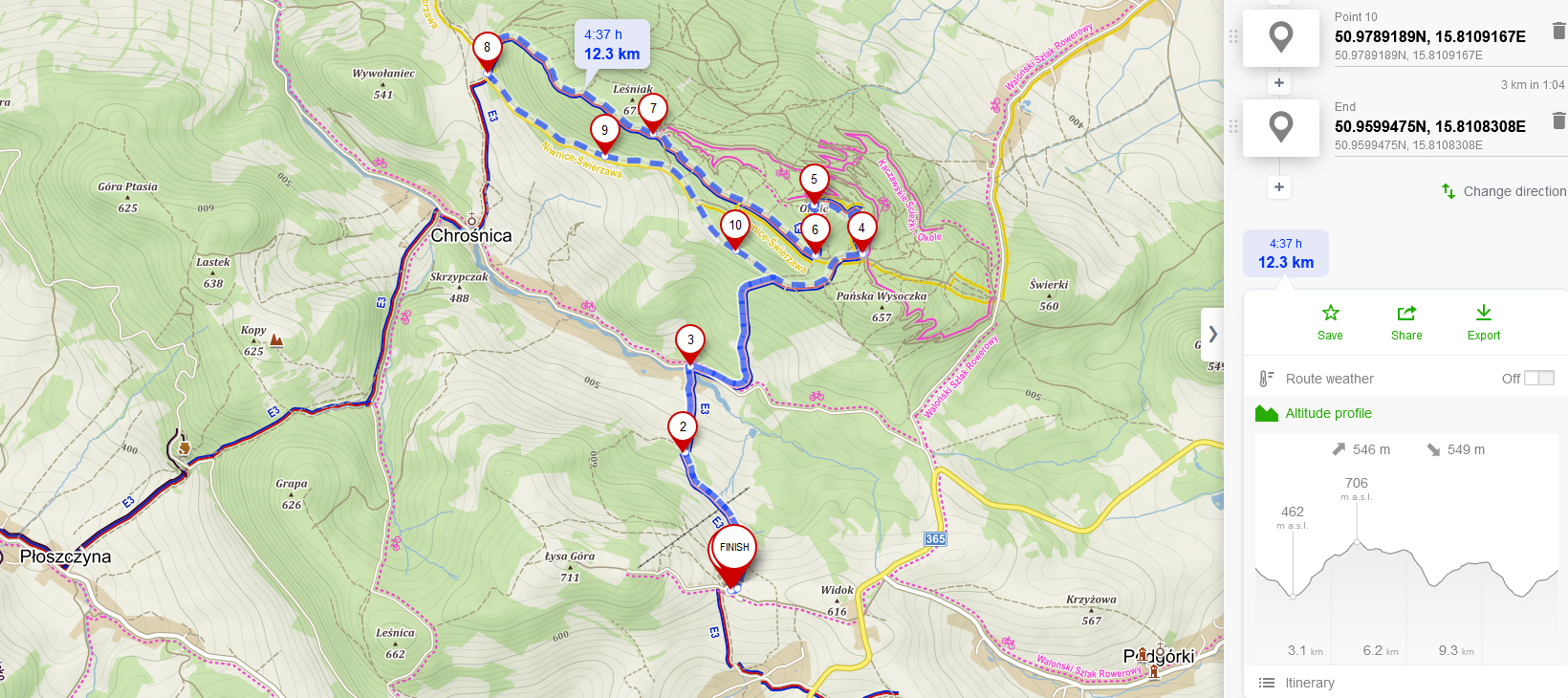Add a waypoint after Point 10

click(1279, 83)
